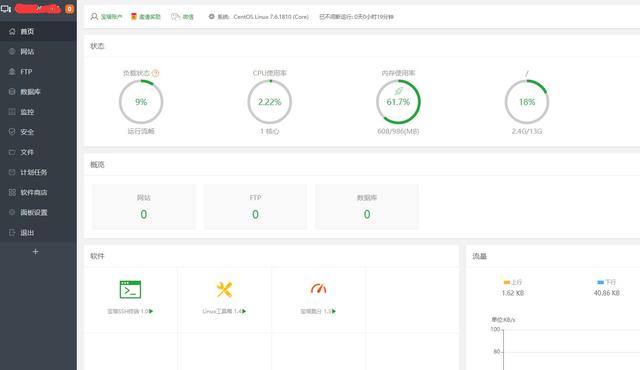The image size is (640, 370).
Task: Open the 数据库 database section in sidebar
Action: (38, 92)
